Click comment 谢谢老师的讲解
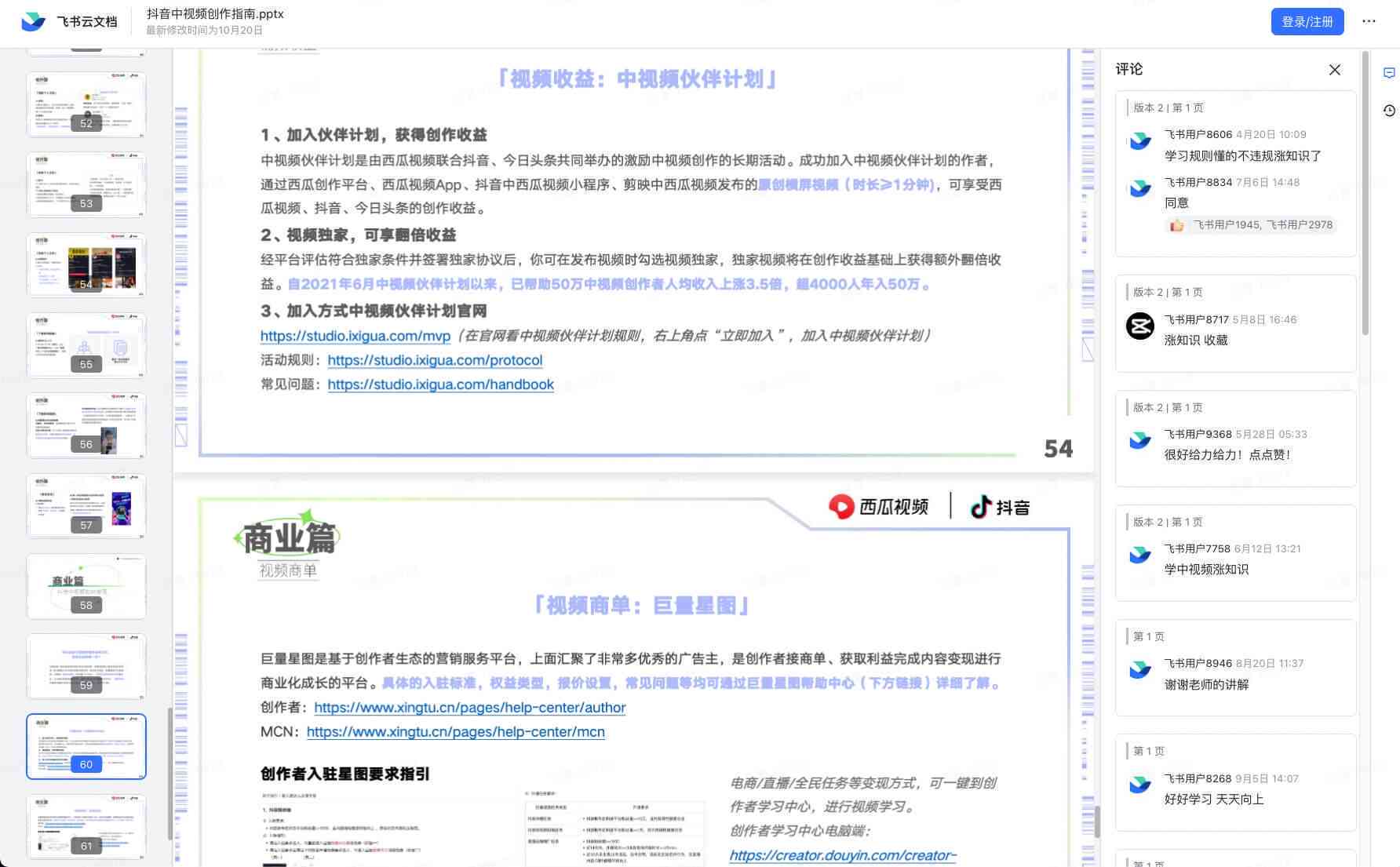1400x867 pixels. (x=1206, y=685)
